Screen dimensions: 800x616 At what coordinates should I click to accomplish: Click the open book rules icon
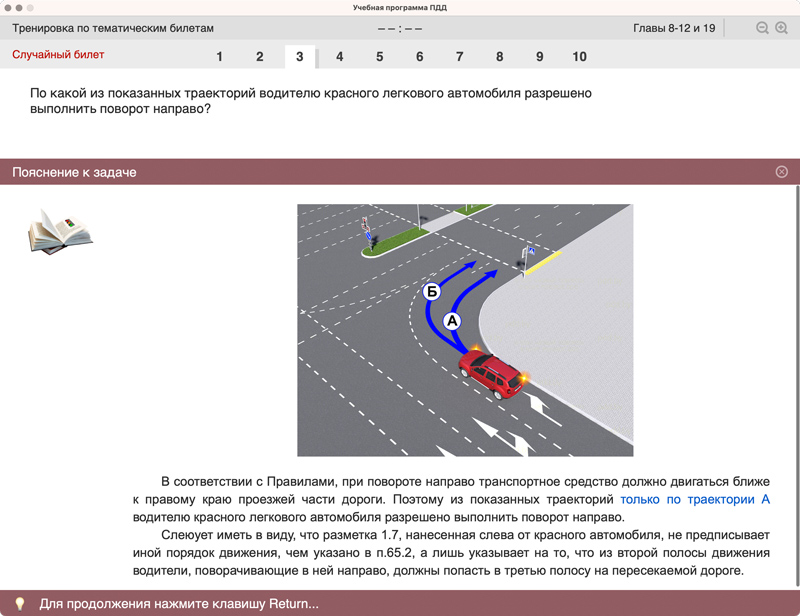(60, 230)
